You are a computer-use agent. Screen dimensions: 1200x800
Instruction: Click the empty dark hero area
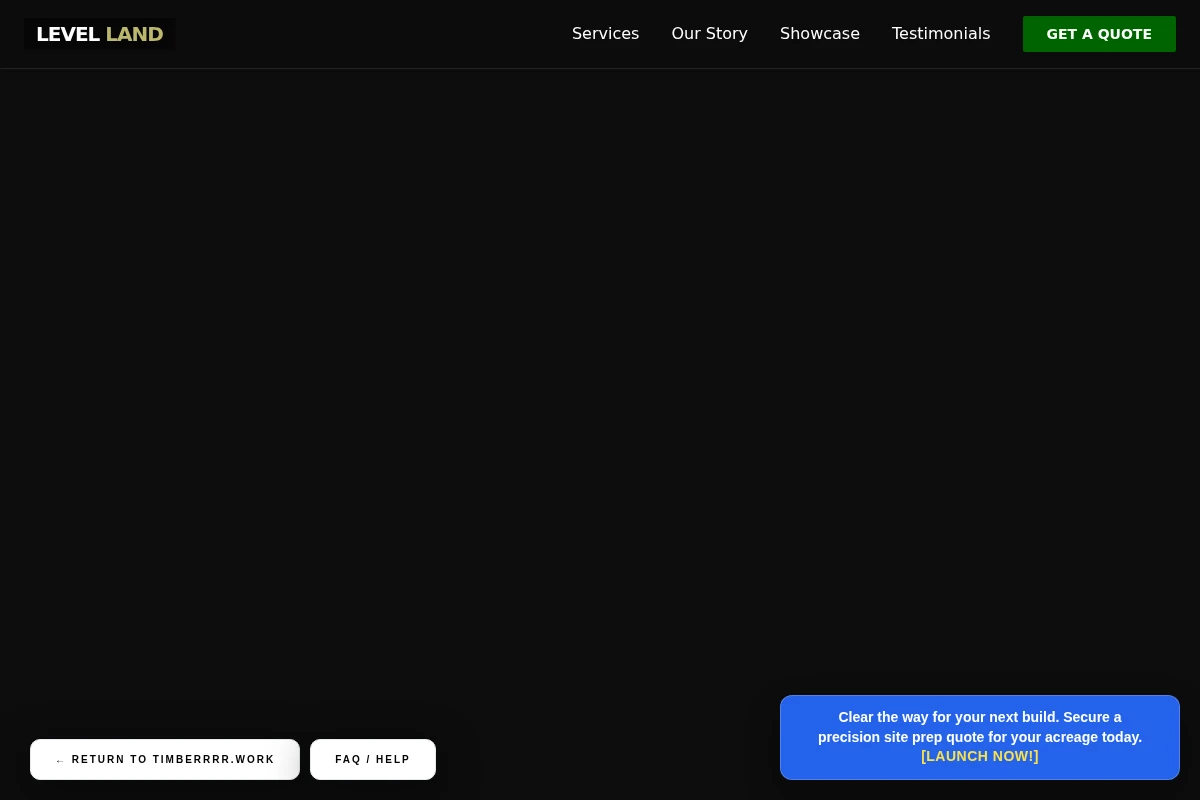(600, 380)
